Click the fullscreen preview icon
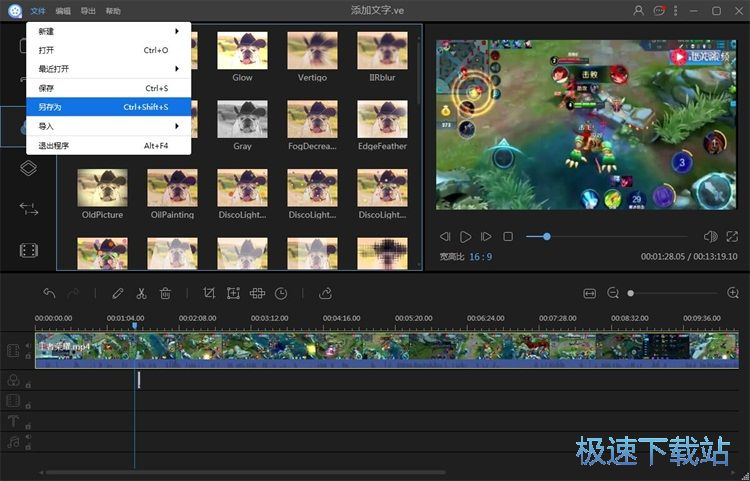This screenshot has width=750, height=481. point(732,236)
